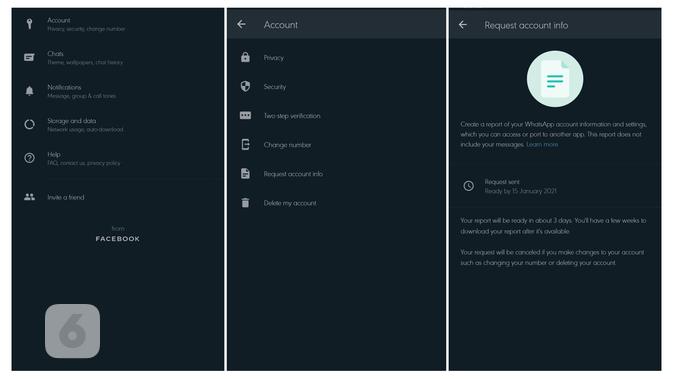Viewport: 673px width, 379px height.
Task: Go back from Request account info screen
Action: click(x=463, y=25)
